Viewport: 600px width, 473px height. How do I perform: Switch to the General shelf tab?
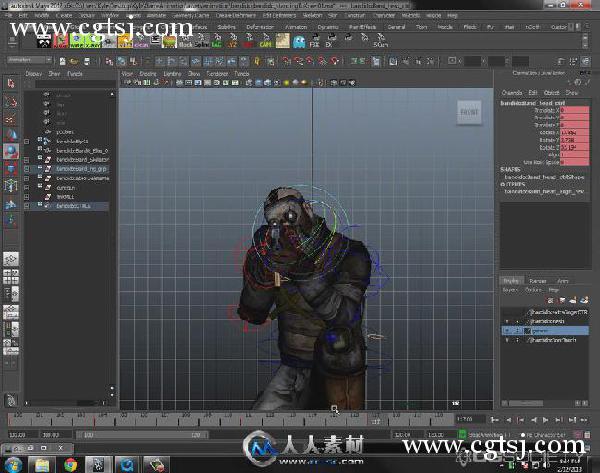click(x=396, y=27)
